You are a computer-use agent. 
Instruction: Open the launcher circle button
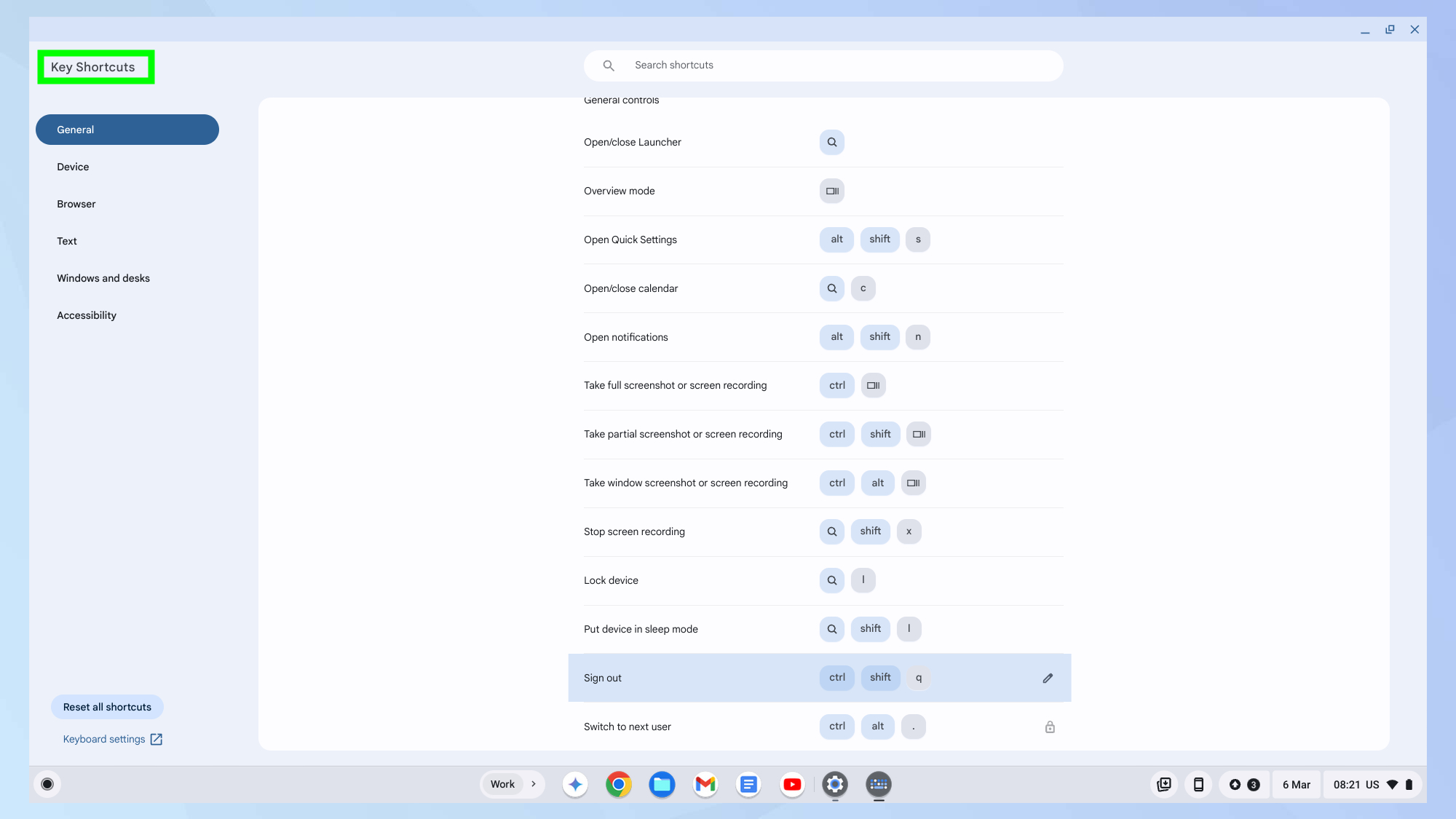coord(47,784)
